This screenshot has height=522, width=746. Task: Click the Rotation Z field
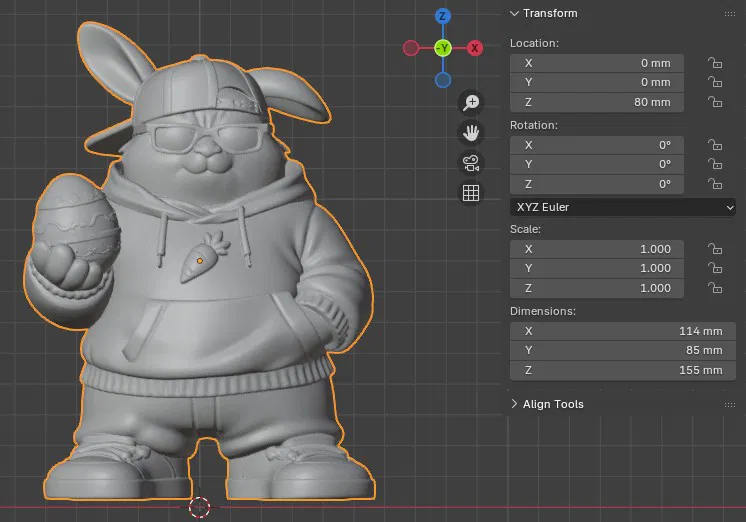click(597, 184)
